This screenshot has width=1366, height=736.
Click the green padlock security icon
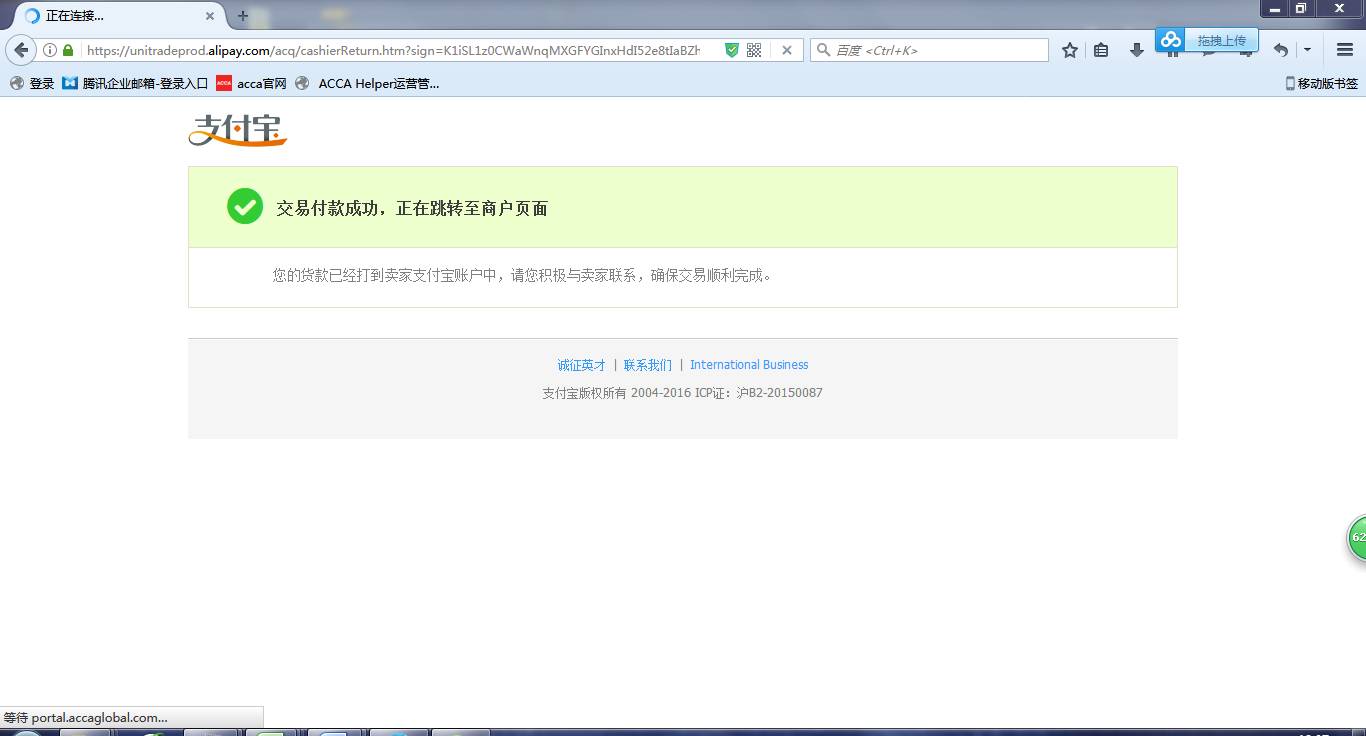(68, 50)
